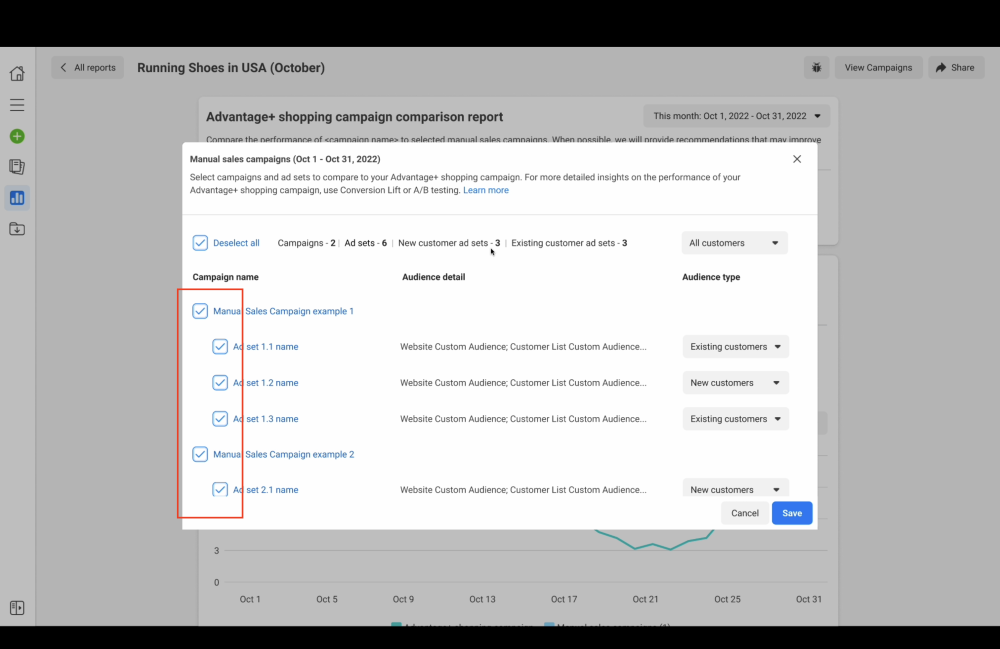
Task: Save the campaign selection
Action: [791, 513]
